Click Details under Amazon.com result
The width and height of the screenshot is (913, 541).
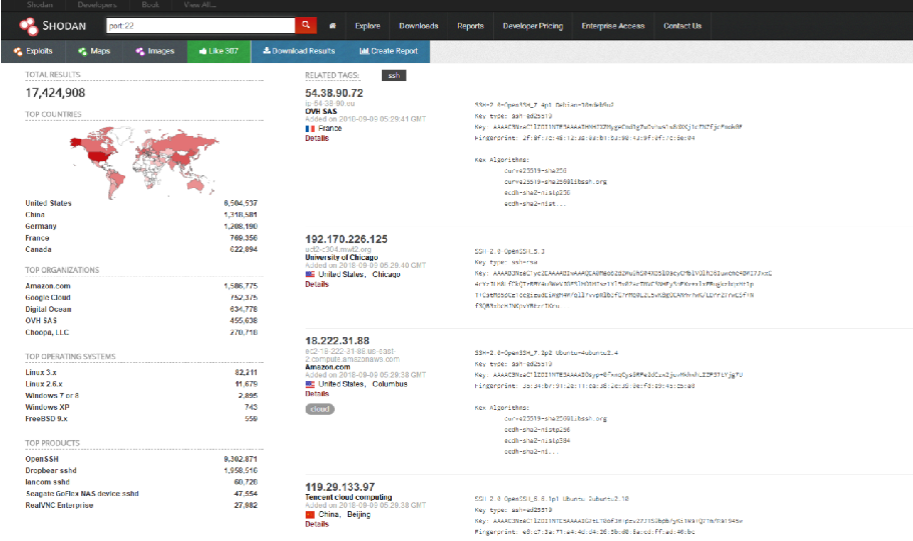317,394
